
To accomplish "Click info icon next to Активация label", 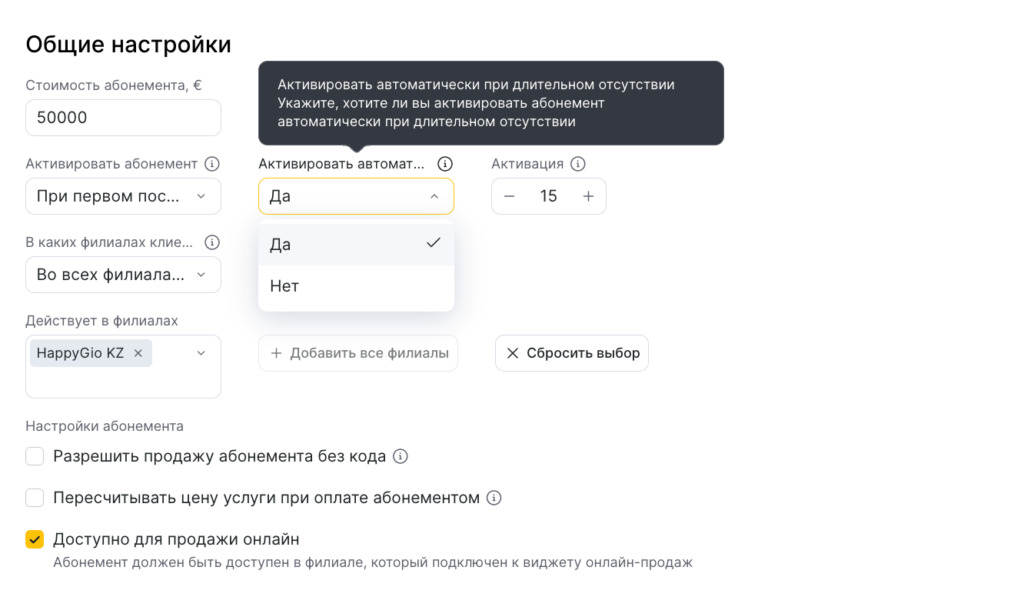I will point(577,164).
